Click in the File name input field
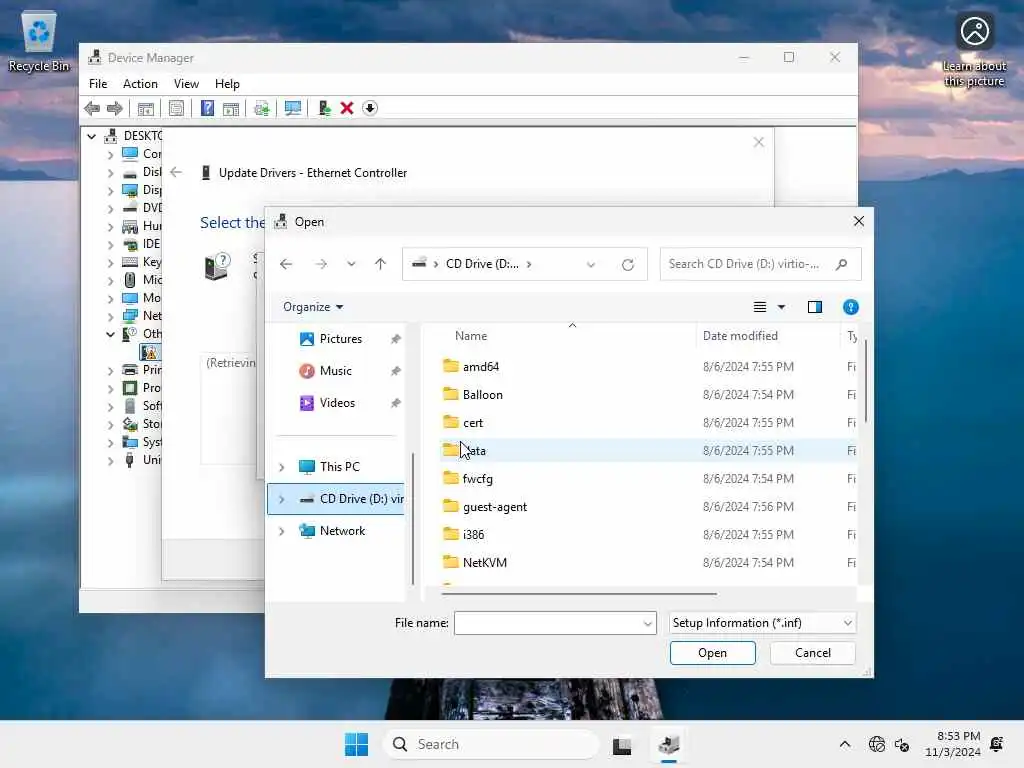 tap(555, 623)
